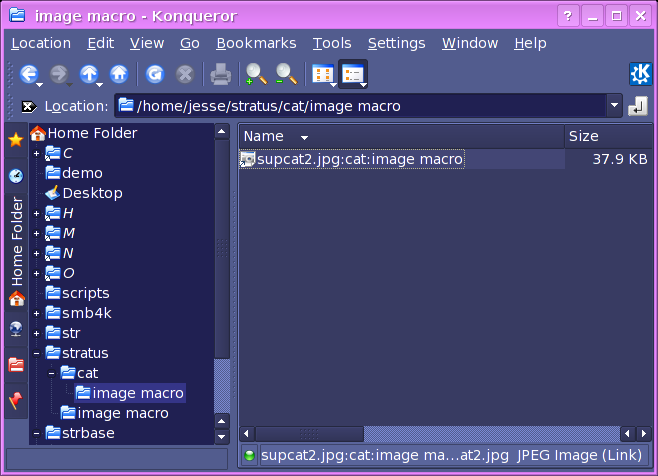Viewport: 658px width, 476px height.
Task: Zoom in with the magnifier plus icon
Action: [256, 74]
